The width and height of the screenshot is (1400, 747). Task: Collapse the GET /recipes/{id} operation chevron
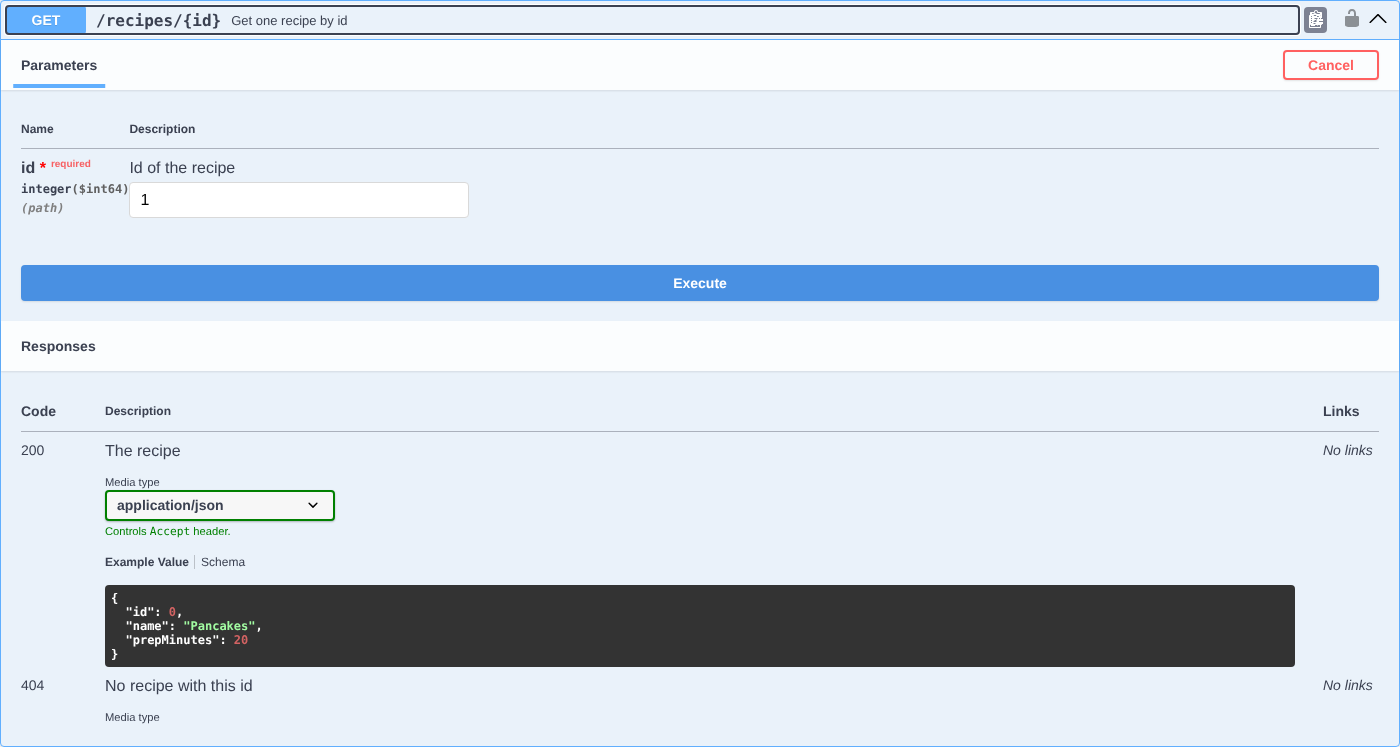click(x=1378, y=19)
